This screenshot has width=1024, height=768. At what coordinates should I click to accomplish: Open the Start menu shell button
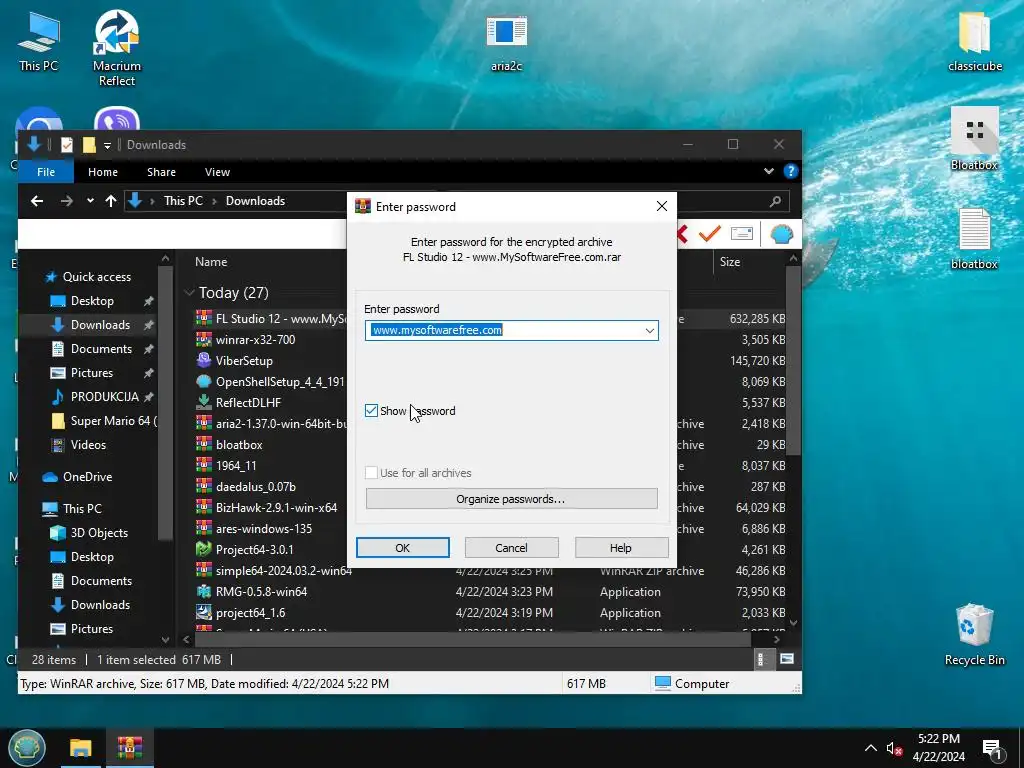click(27, 748)
